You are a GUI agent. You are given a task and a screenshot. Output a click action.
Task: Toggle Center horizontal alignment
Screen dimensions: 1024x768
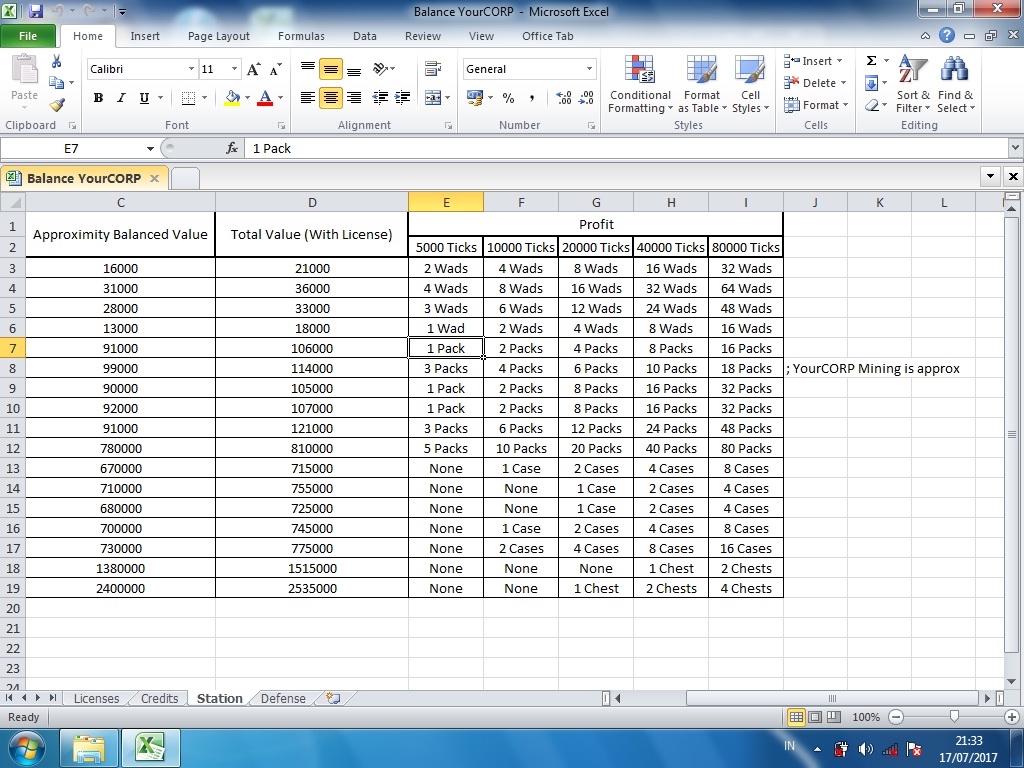(331, 98)
